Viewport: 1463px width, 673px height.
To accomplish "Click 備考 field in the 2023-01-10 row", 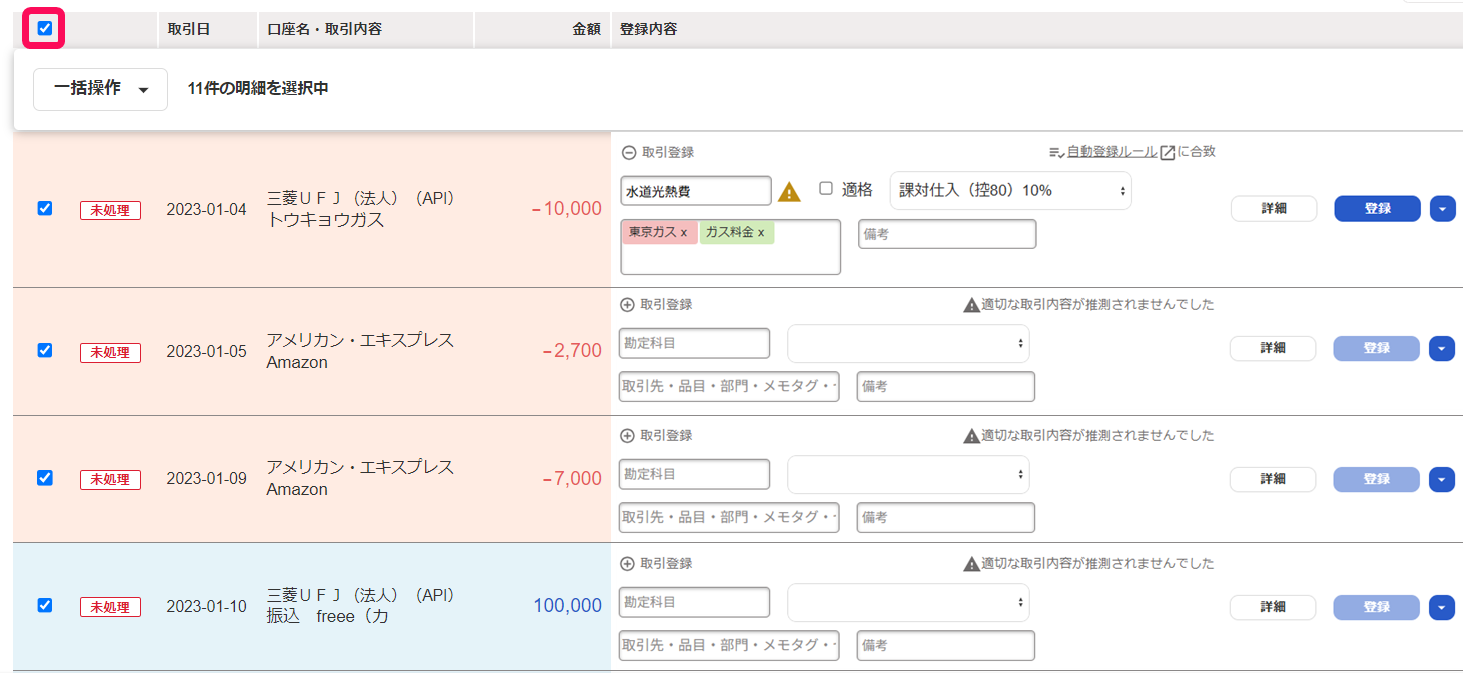I will pyautogui.click(x=945, y=645).
